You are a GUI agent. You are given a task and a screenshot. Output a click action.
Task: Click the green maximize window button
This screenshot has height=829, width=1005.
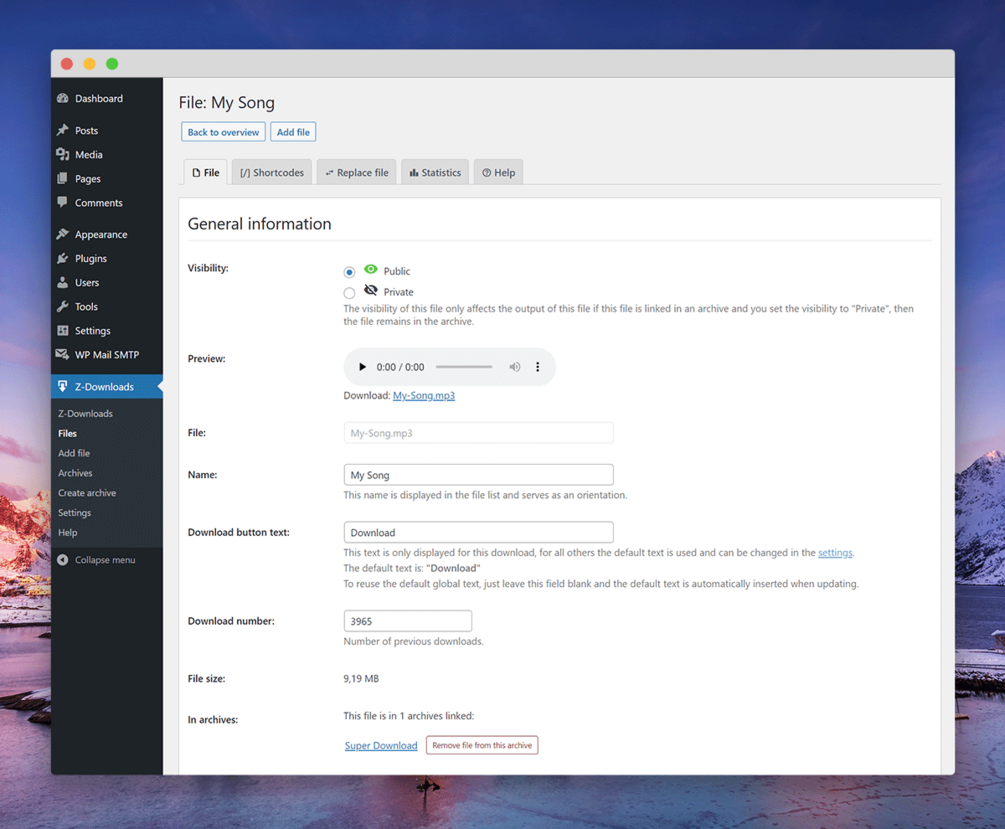112,63
